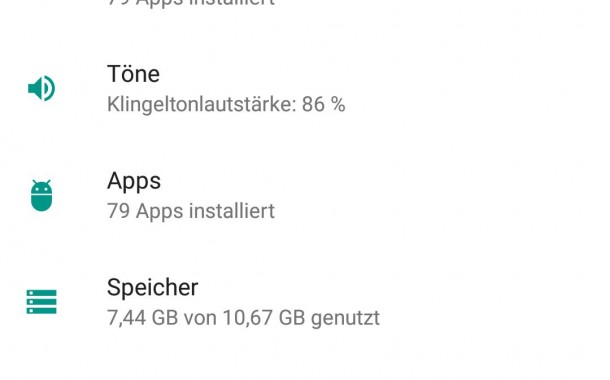Click the 7,44 GB used storage figure
This screenshot has width=610, height=380.
pyautogui.click(x=142, y=318)
